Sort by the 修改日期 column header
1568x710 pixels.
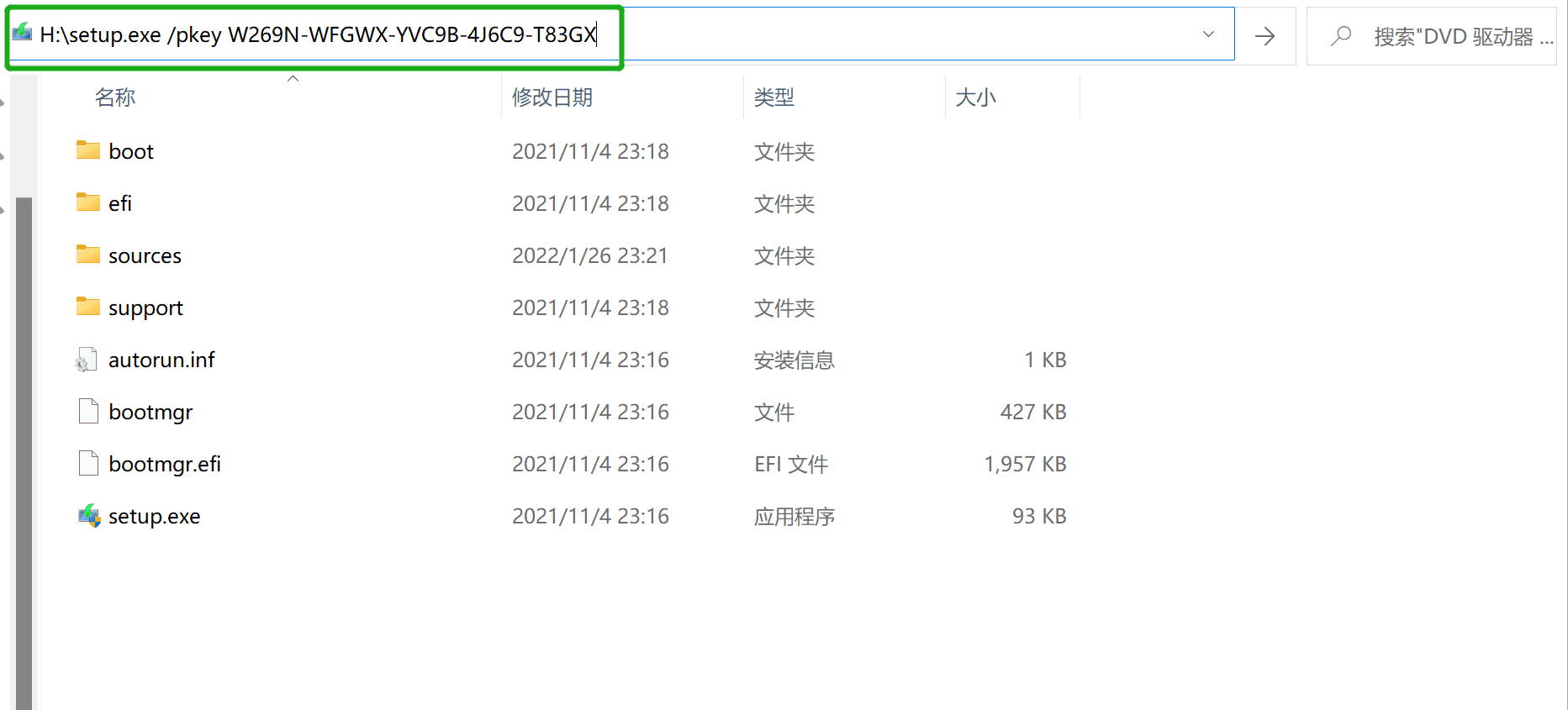point(552,97)
